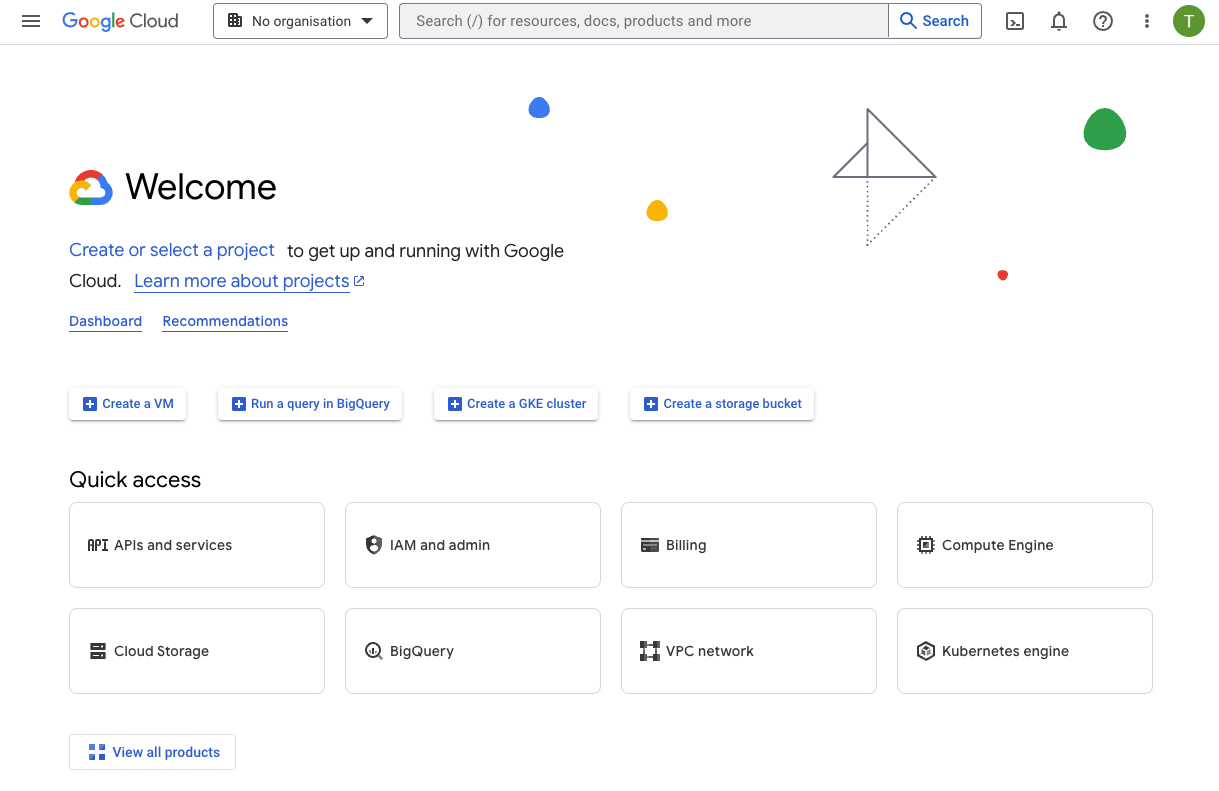
Task: Open the three-dot settings and utilities menu
Action: click(1146, 21)
